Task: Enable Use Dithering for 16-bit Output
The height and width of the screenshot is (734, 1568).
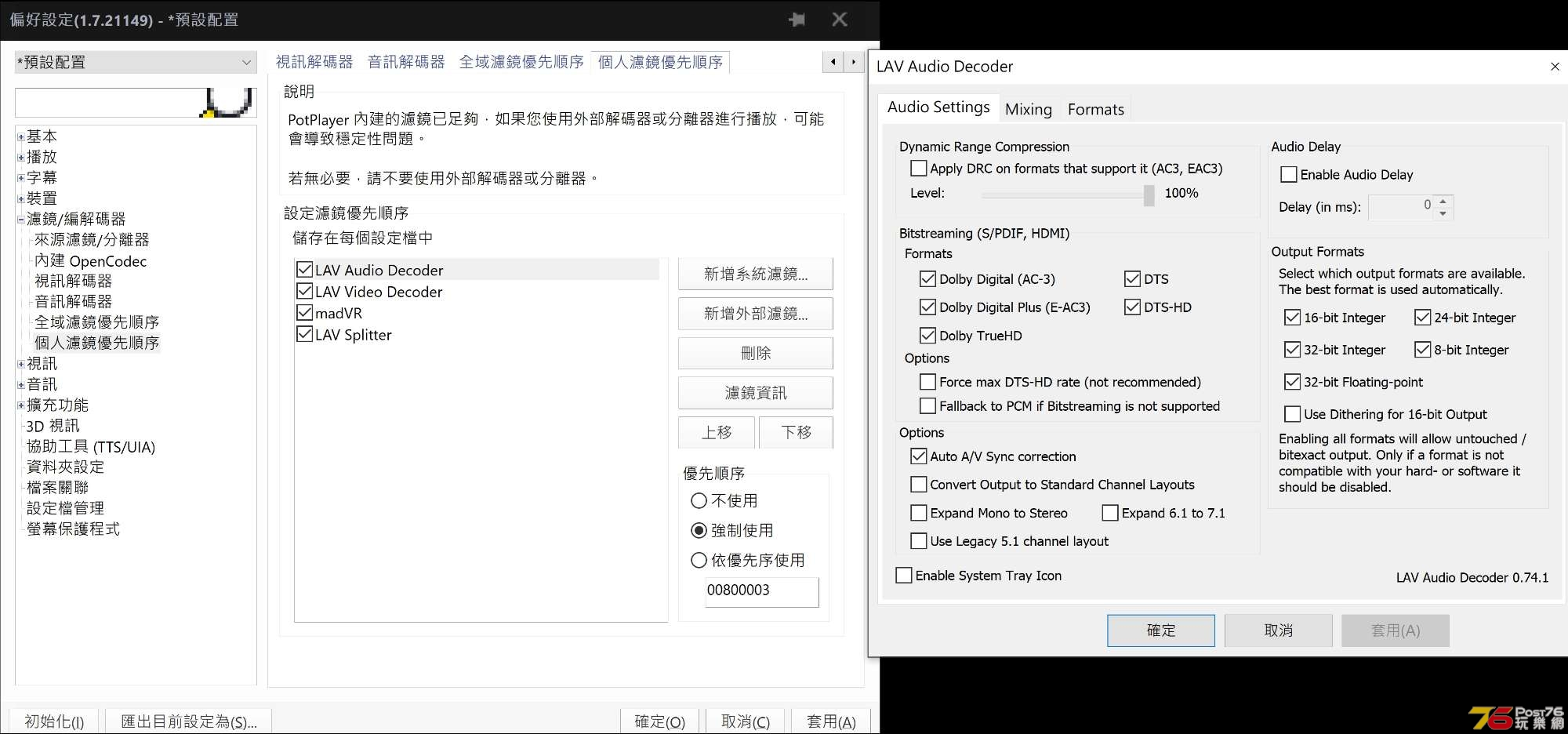Action: tap(1292, 414)
